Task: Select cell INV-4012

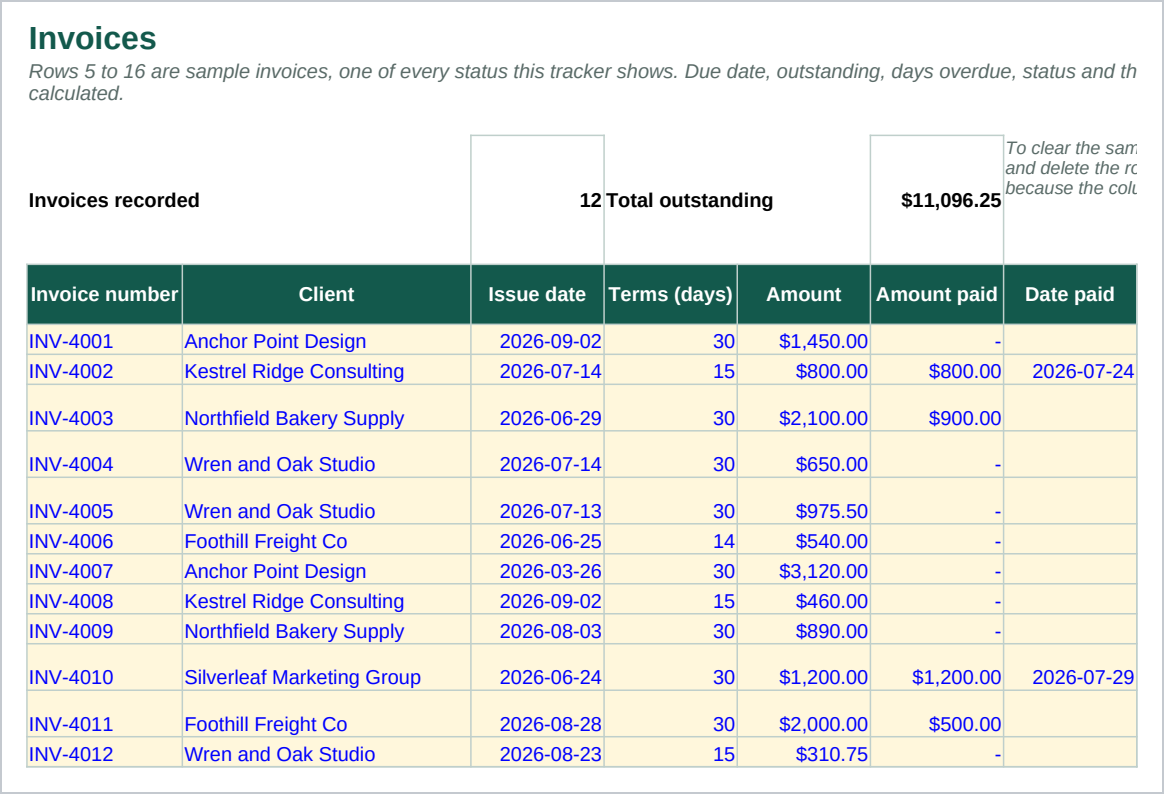Action: (105, 752)
